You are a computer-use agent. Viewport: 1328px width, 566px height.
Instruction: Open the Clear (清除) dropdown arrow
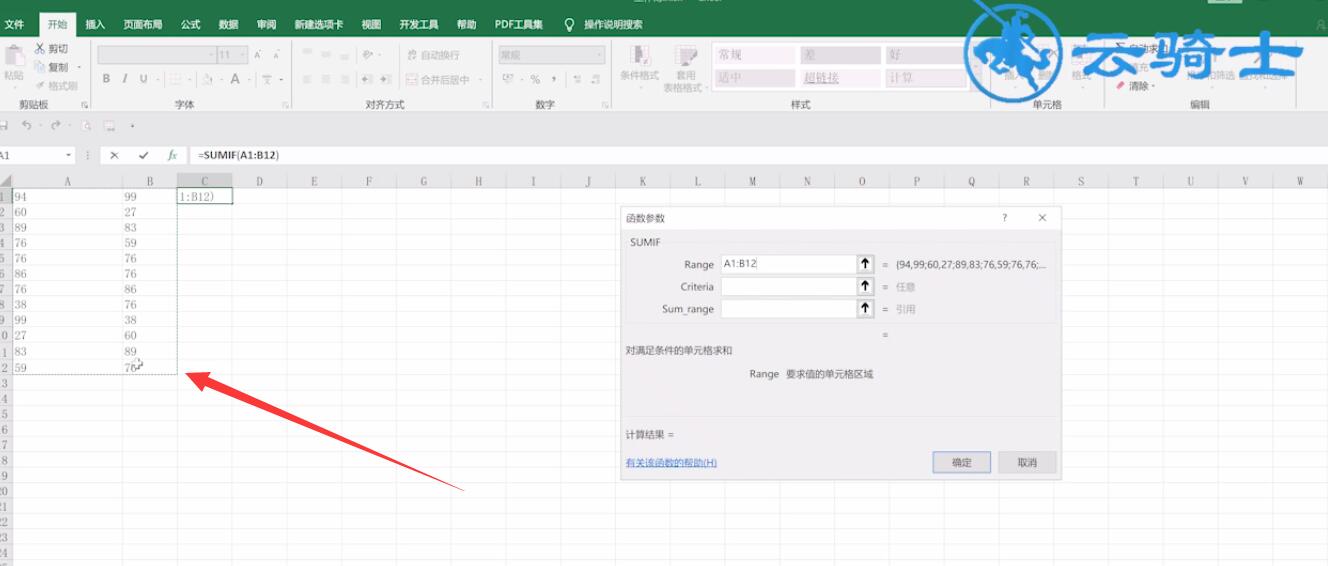click(x=1154, y=86)
